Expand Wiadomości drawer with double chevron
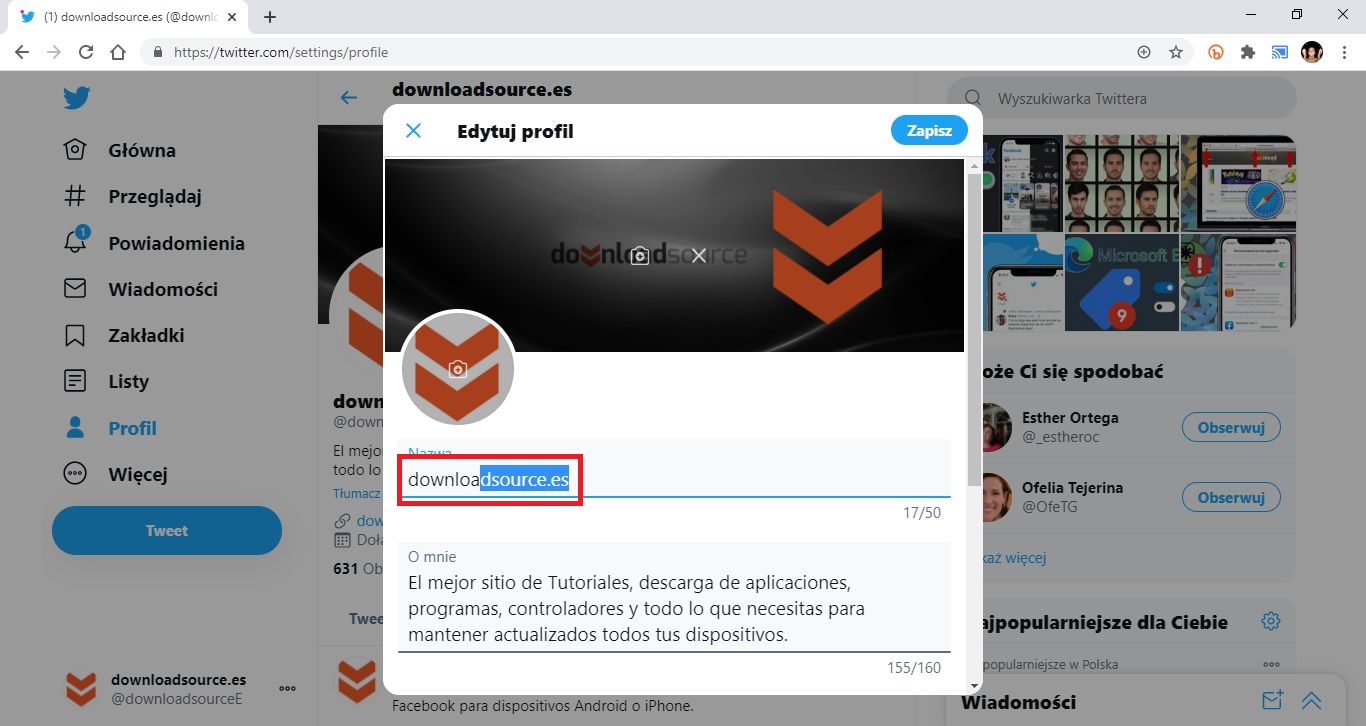This screenshot has height=726, width=1366. [1311, 701]
